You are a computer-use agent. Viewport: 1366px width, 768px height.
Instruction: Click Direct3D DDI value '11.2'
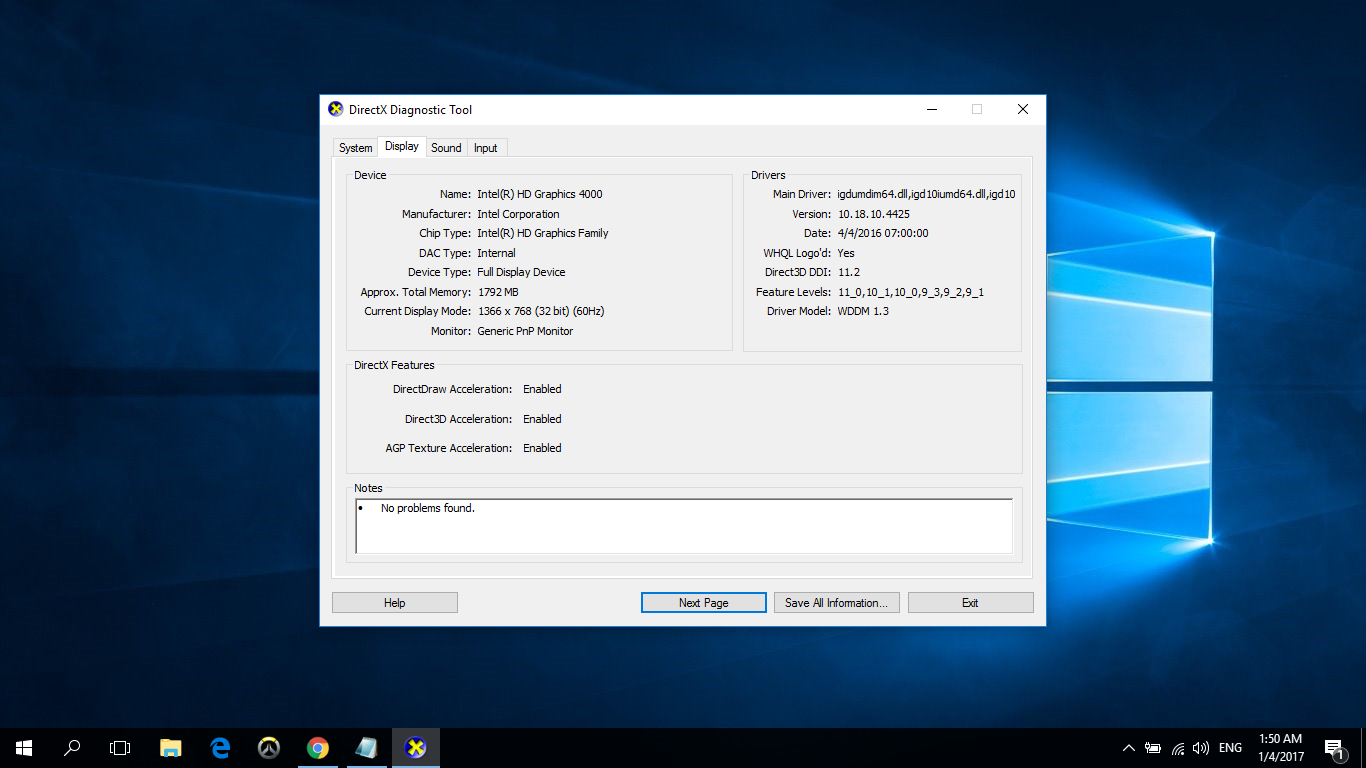point(849,272)
